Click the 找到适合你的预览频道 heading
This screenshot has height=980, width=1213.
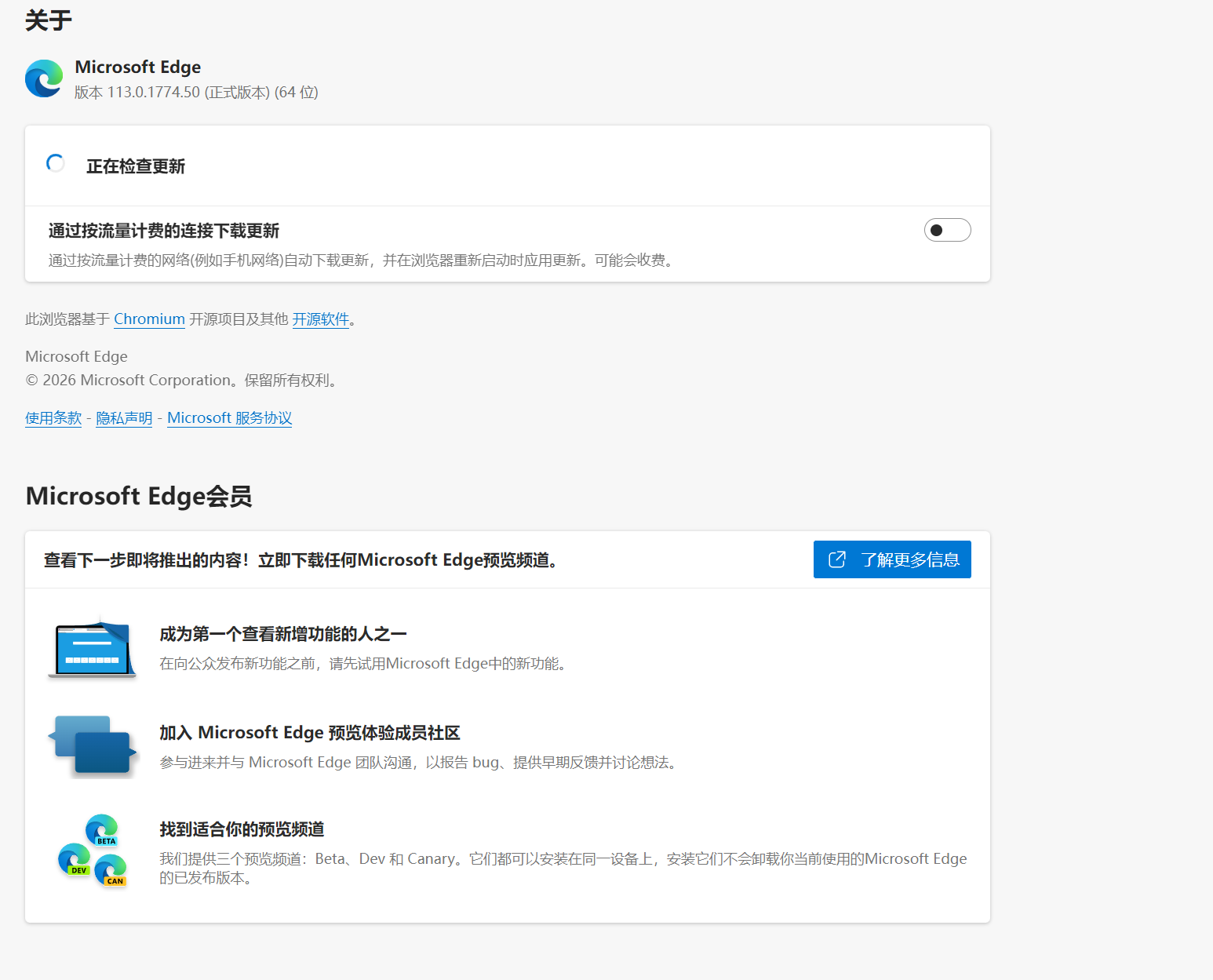pos(242,829)
